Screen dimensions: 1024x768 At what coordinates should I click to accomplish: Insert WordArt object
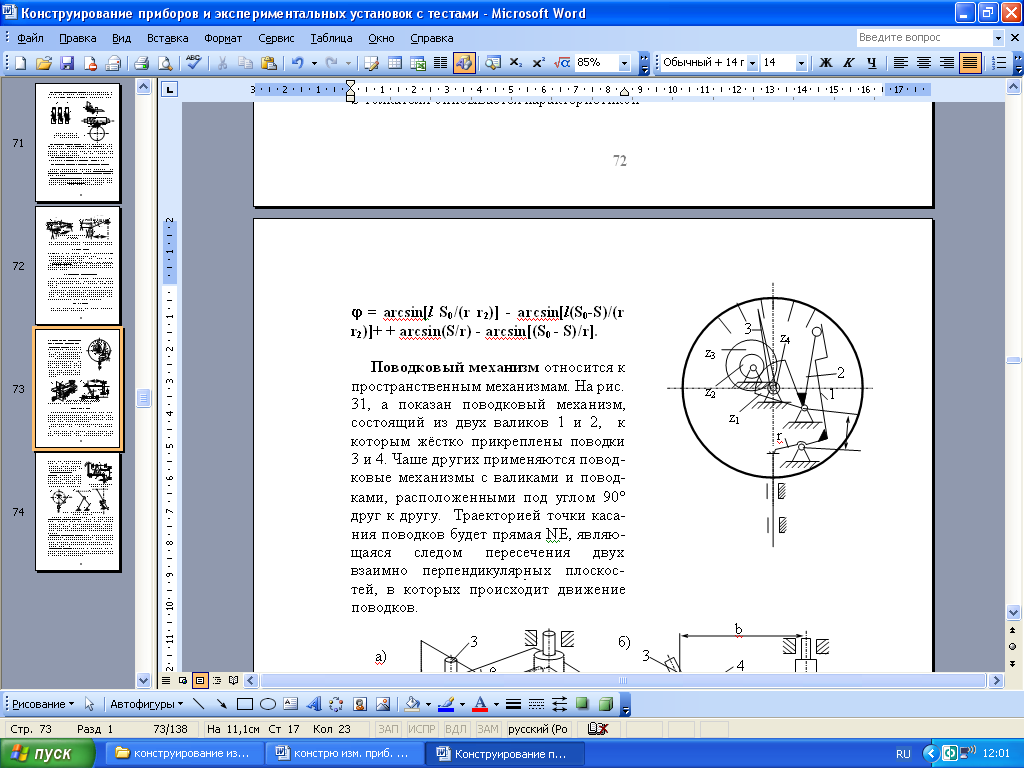pos(313,704)
